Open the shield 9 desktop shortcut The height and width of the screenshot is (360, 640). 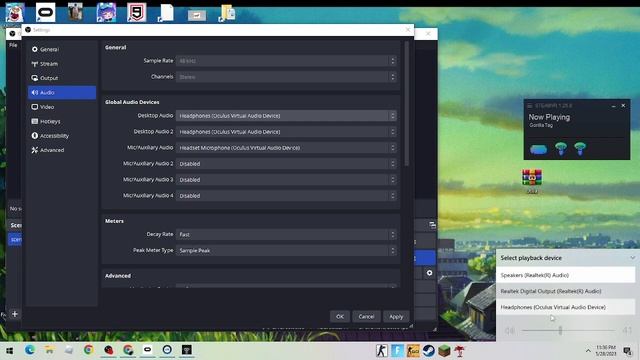[136, 12]
